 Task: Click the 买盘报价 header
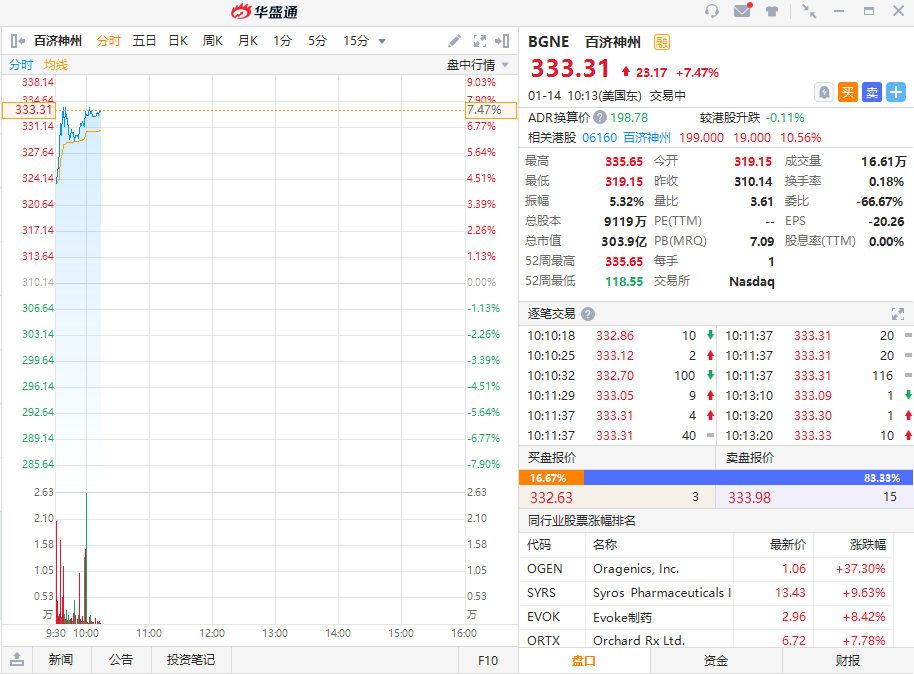pos(551,458)
